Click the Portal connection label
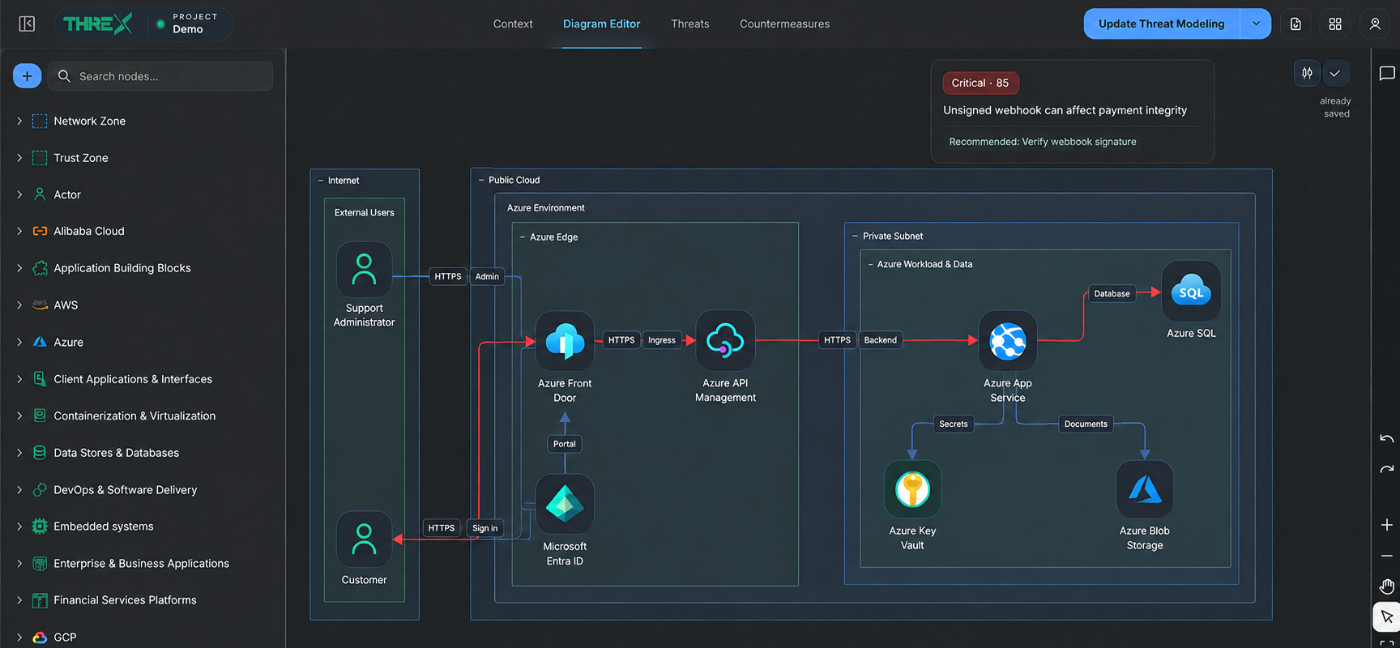Screen dimensions: 1400x648 [x=565, y=444]
